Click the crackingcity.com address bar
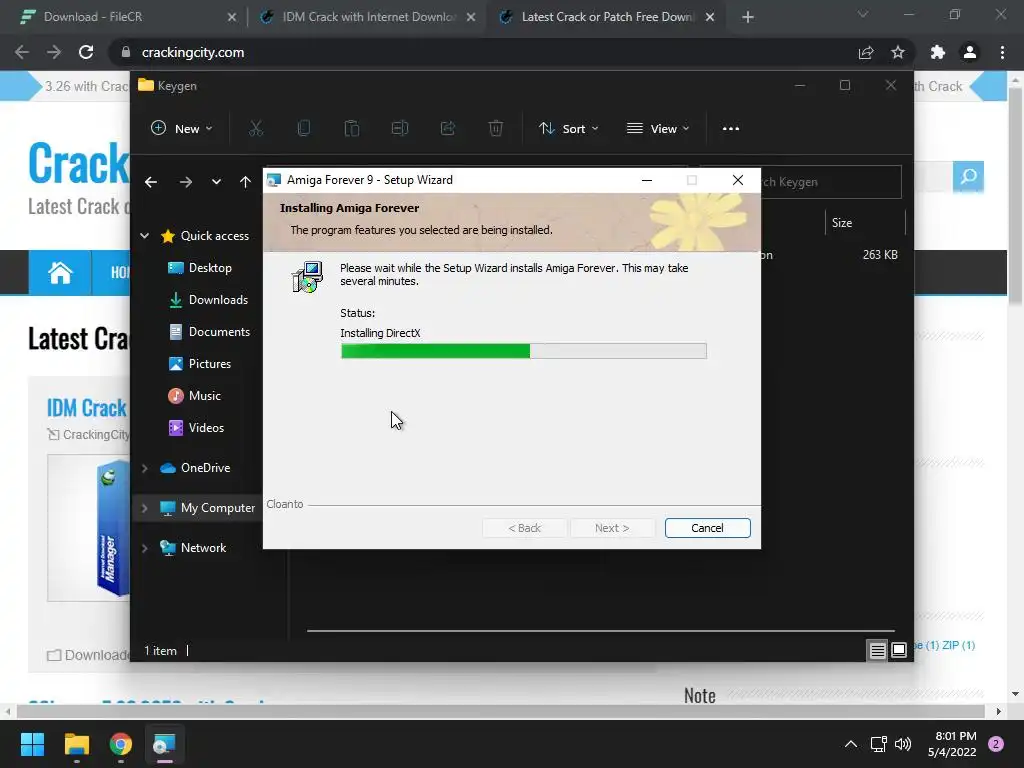The image size is (1024, 768). tap(483, 52)
